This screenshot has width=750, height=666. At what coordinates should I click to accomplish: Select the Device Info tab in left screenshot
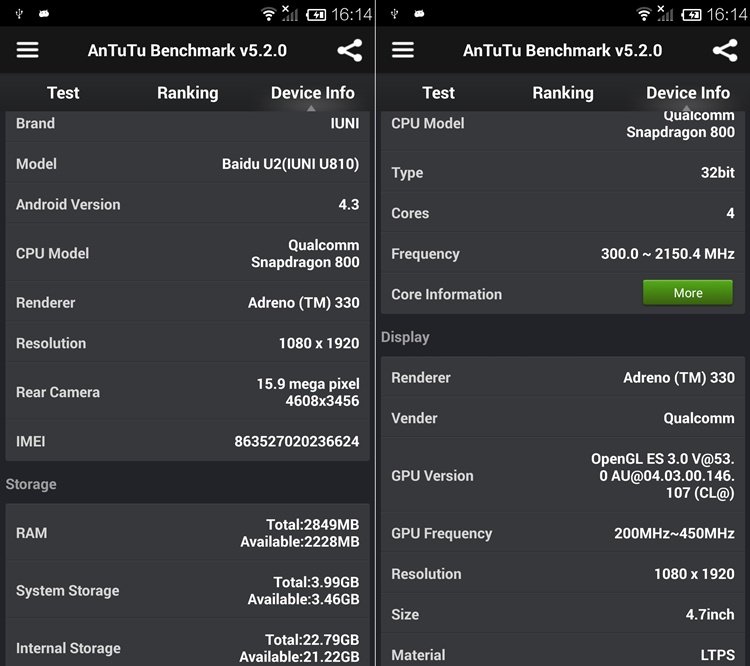click(313, 93)
